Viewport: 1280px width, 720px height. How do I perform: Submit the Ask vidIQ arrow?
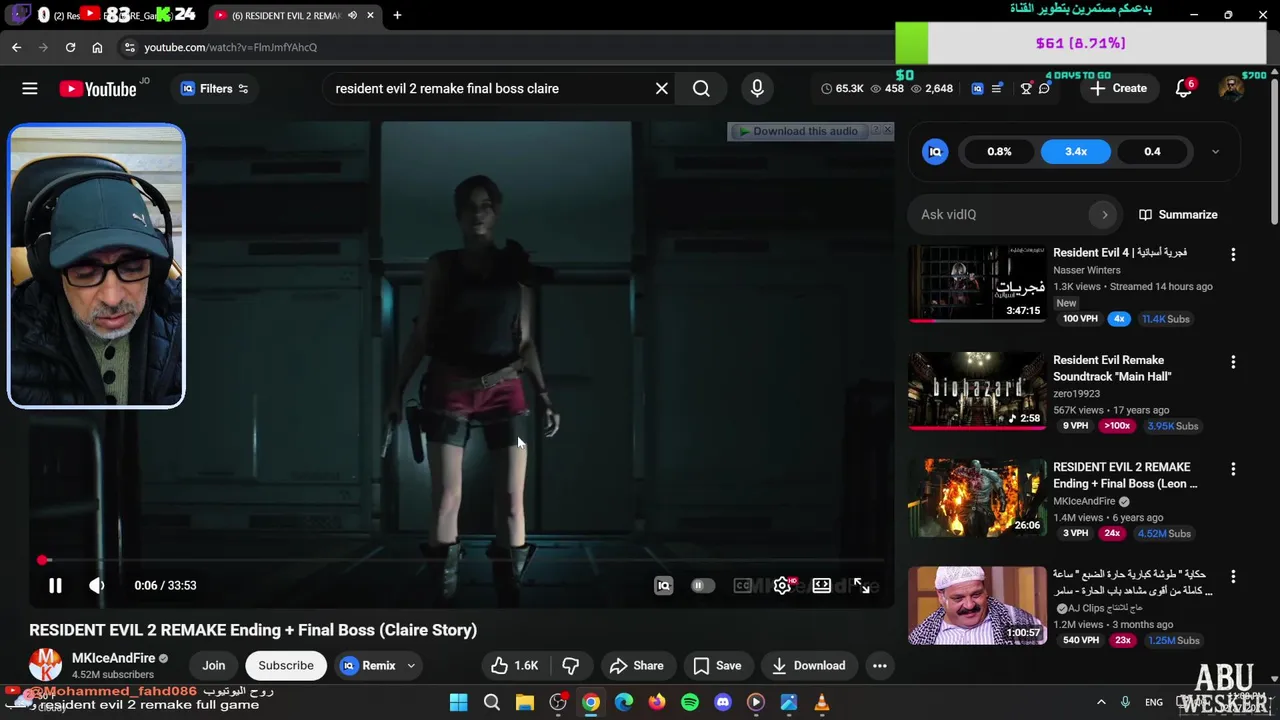tap(1104, 215)
